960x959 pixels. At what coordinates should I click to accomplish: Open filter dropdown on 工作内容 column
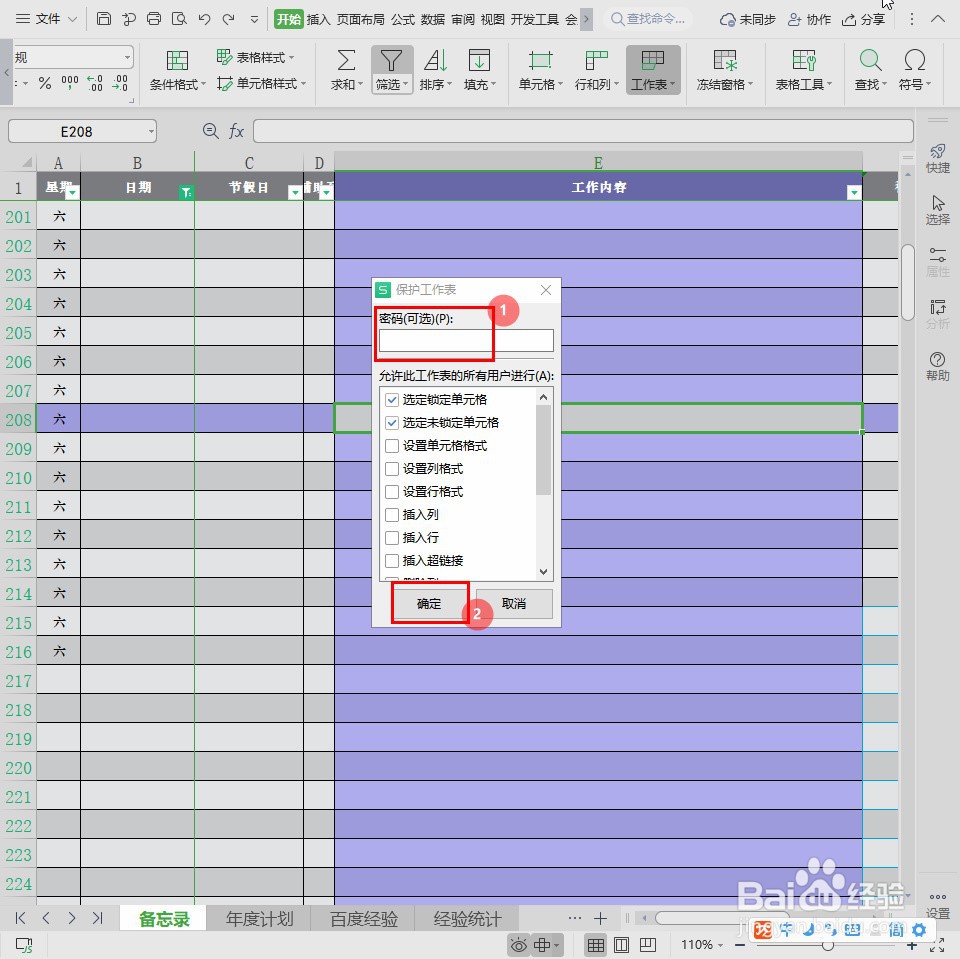[853, 192]
